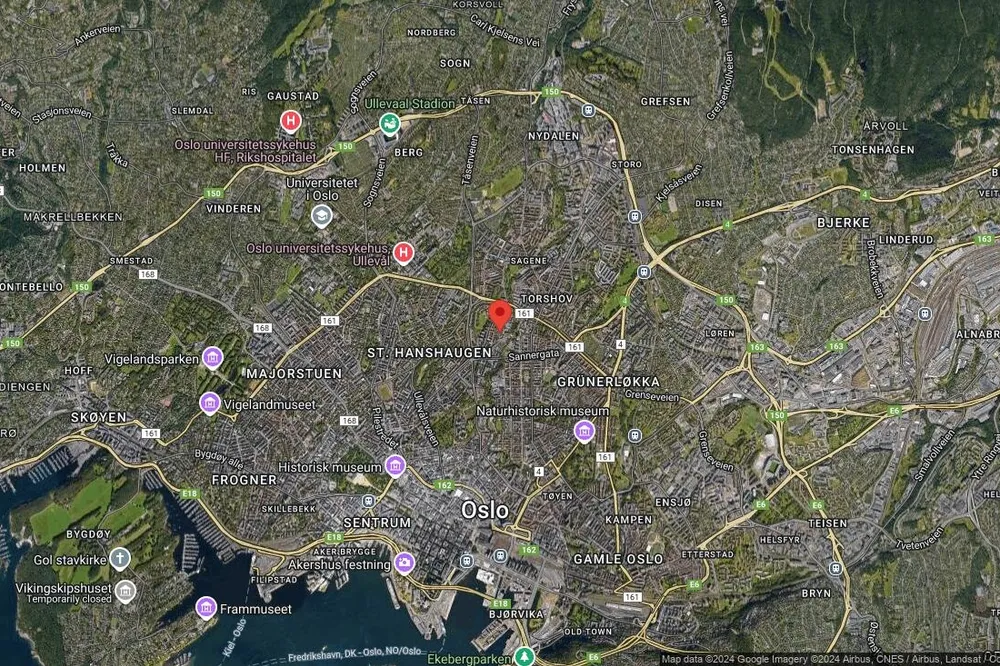This screenshot has height=666, width=1000.
Task: Open the Naturhistorisk museum purple pin
Action: (x=584, y=431)
